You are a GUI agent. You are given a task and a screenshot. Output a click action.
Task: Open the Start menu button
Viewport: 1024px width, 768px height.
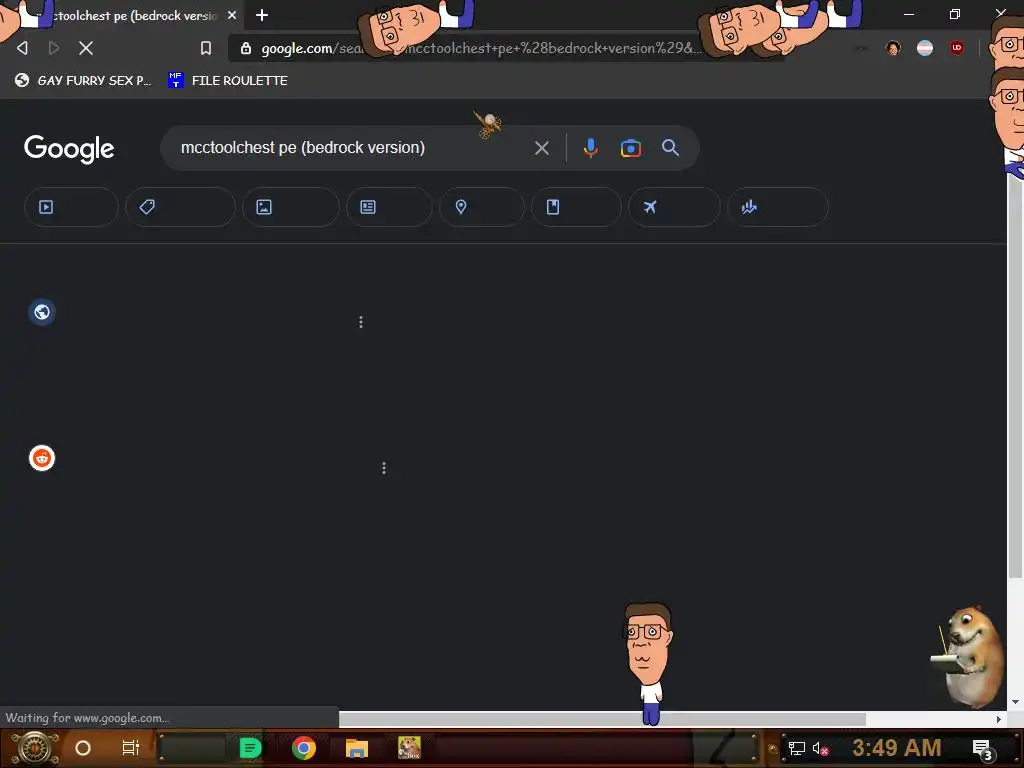pyautogui.click(x=34, y=748)
